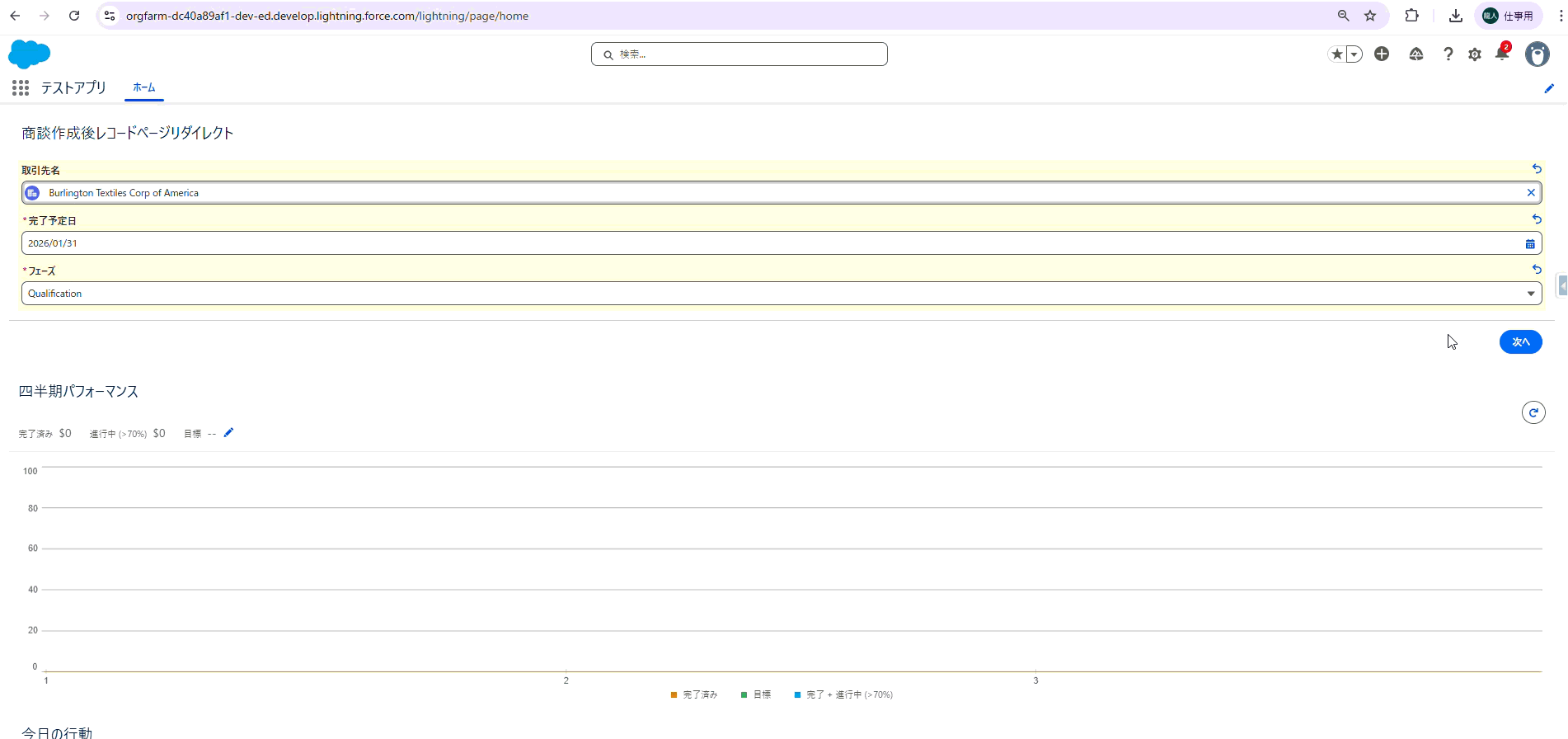Edit the 目標 with pencil icon
The width and height of the screenshot is (1568, 739).
(229, 433)
